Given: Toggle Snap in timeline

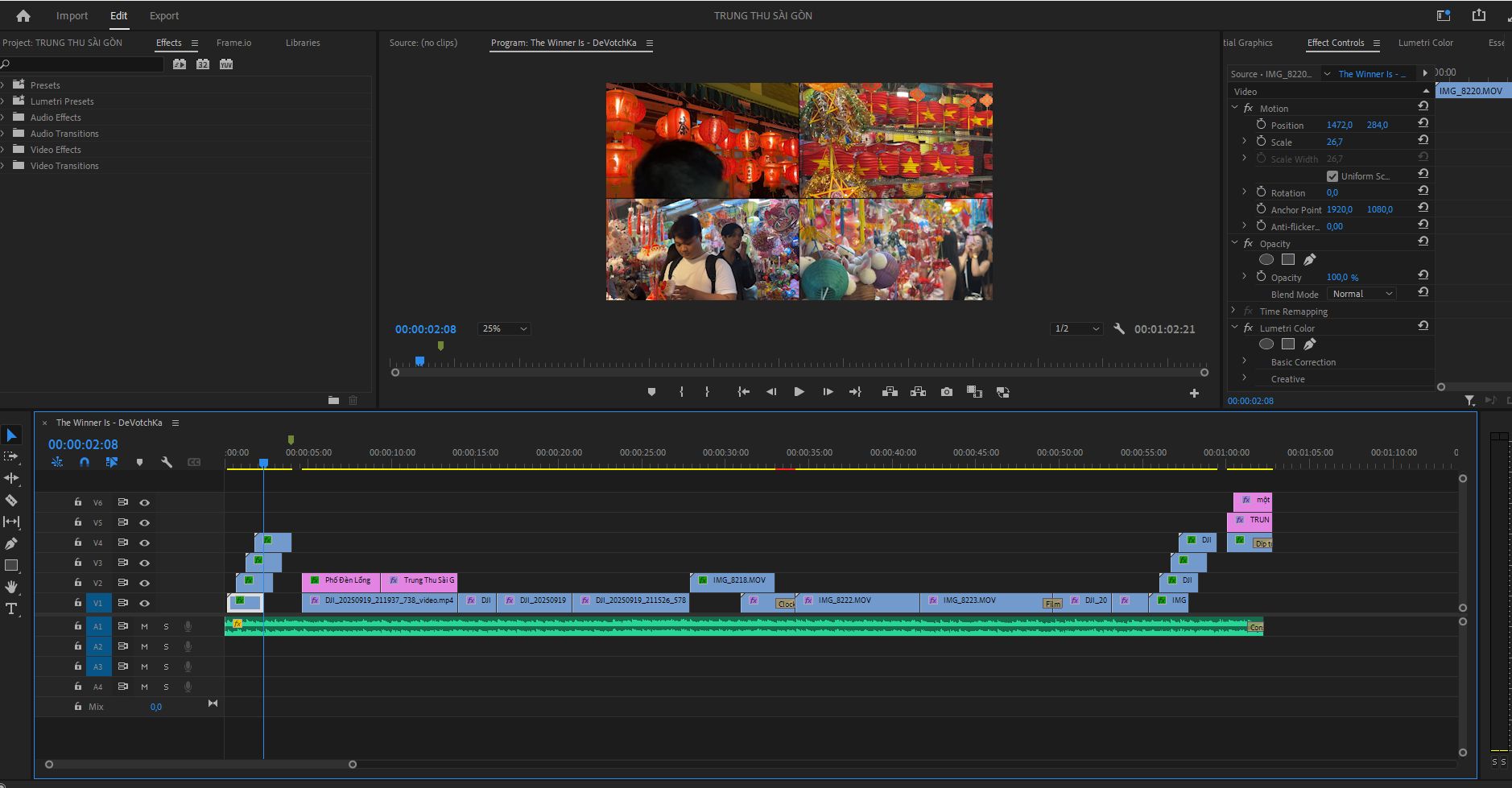Looking at the screenshot, I should pos(85,462).
